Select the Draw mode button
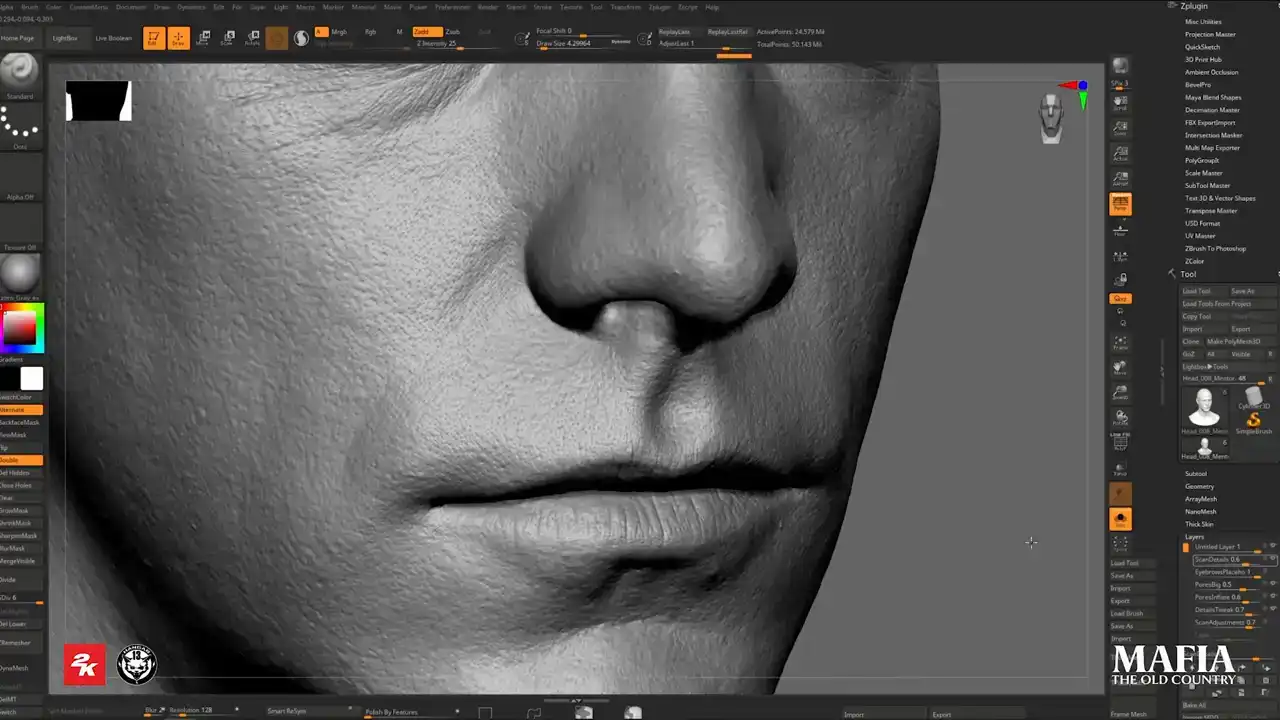Viewport: 1280px width, 720px height. coord(178,38)
